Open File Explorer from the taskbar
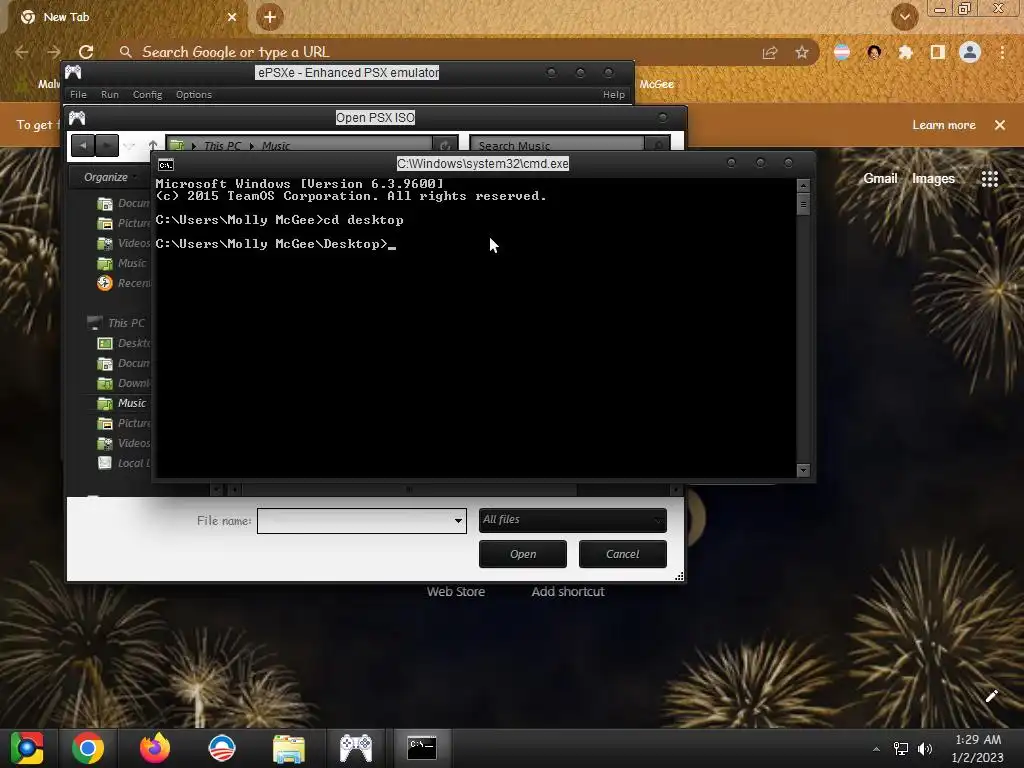This screenshot has width=1024, height=768. click(x=289, y=749)
